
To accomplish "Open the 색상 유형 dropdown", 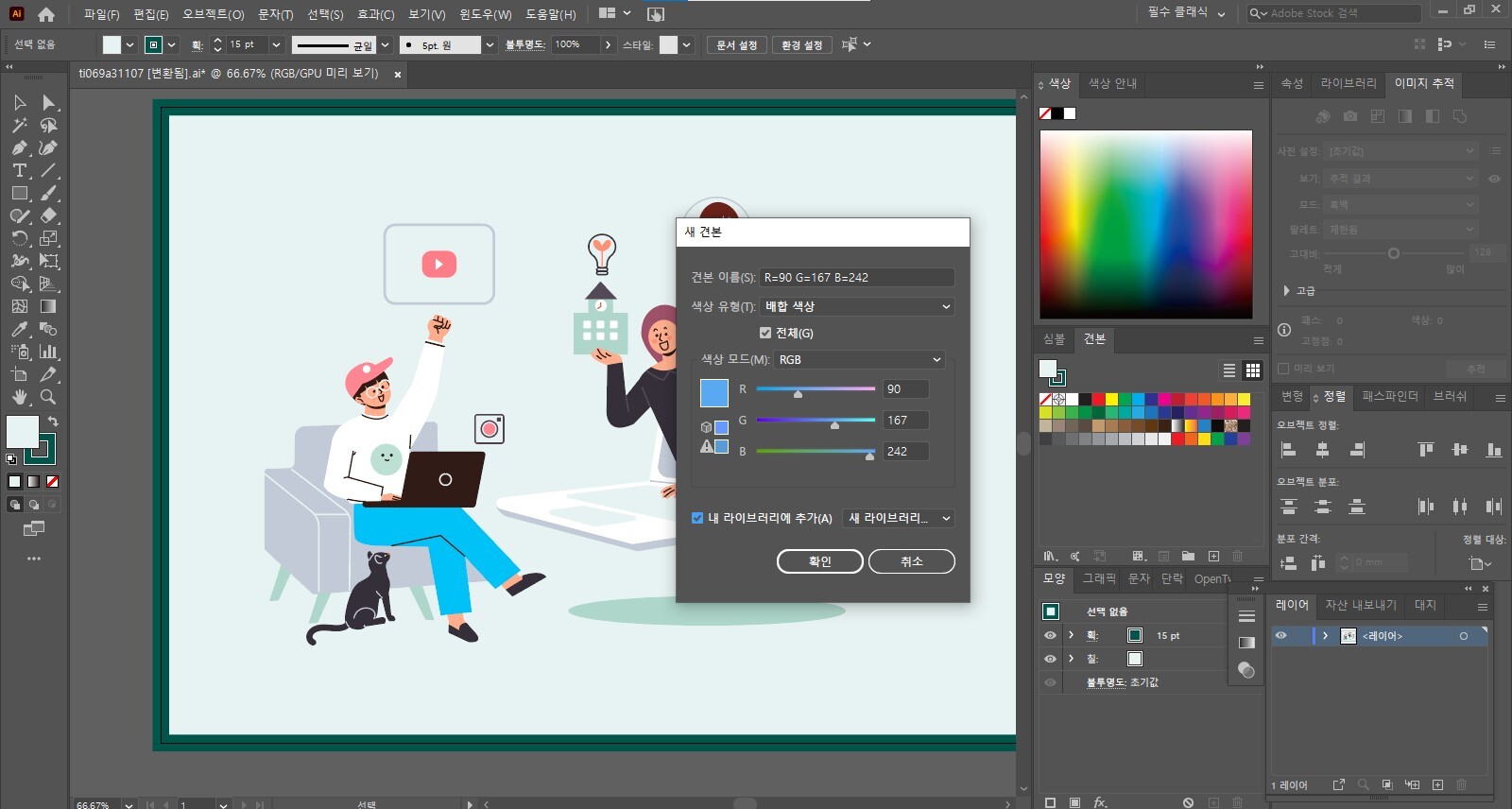I will click(x=857, y=306).
